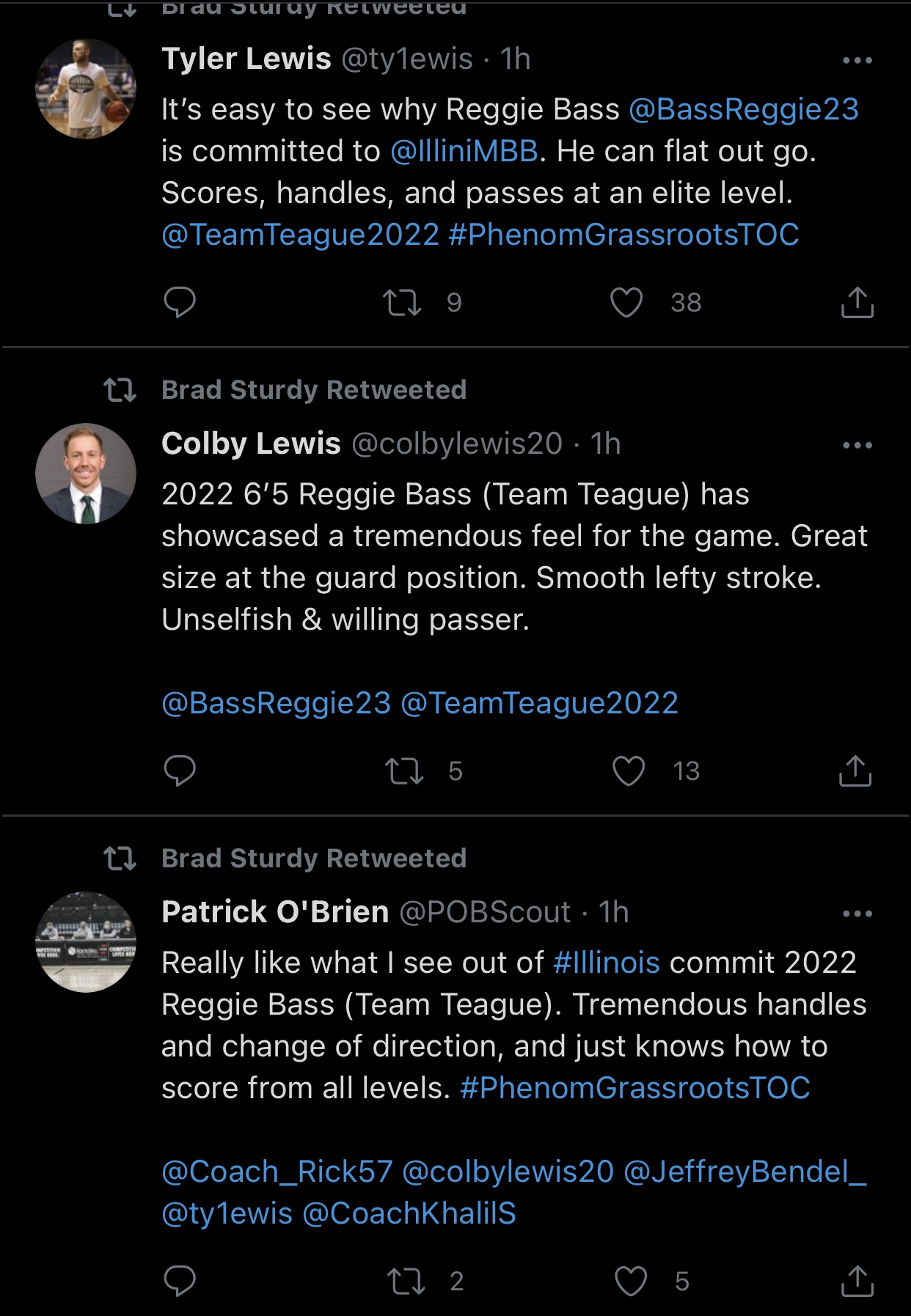911x1316 pixels.
Task: Open more options on Patrick O'Brien's tweet
Action: [x=857, y=914]
